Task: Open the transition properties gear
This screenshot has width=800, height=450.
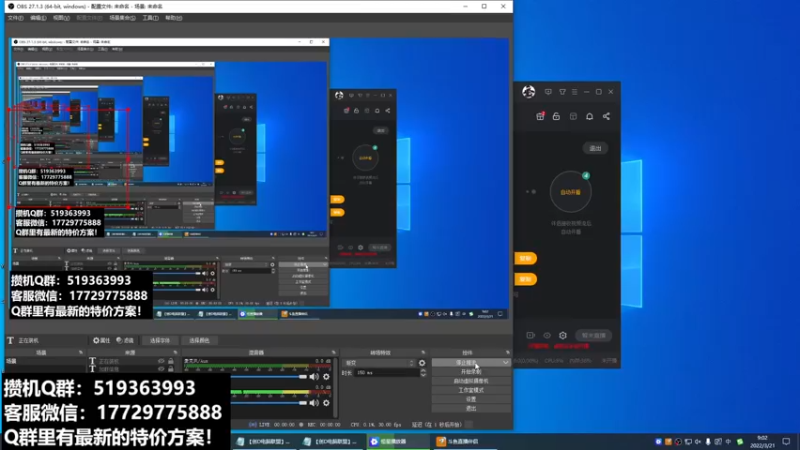Action: click(x=422, y=363)
